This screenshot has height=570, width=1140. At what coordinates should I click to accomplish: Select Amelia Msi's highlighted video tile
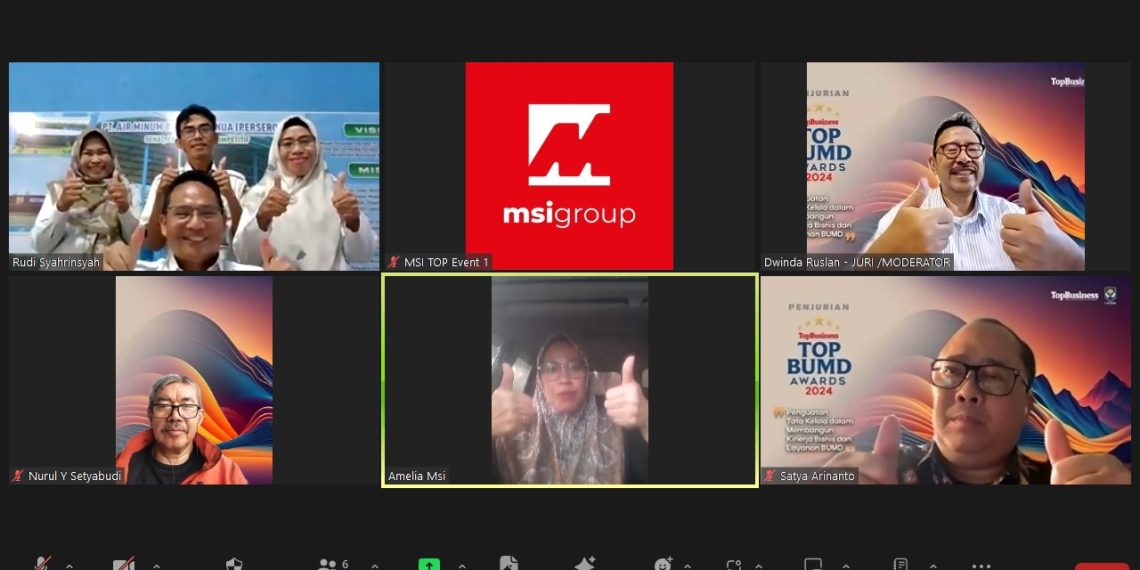[569, 380]
